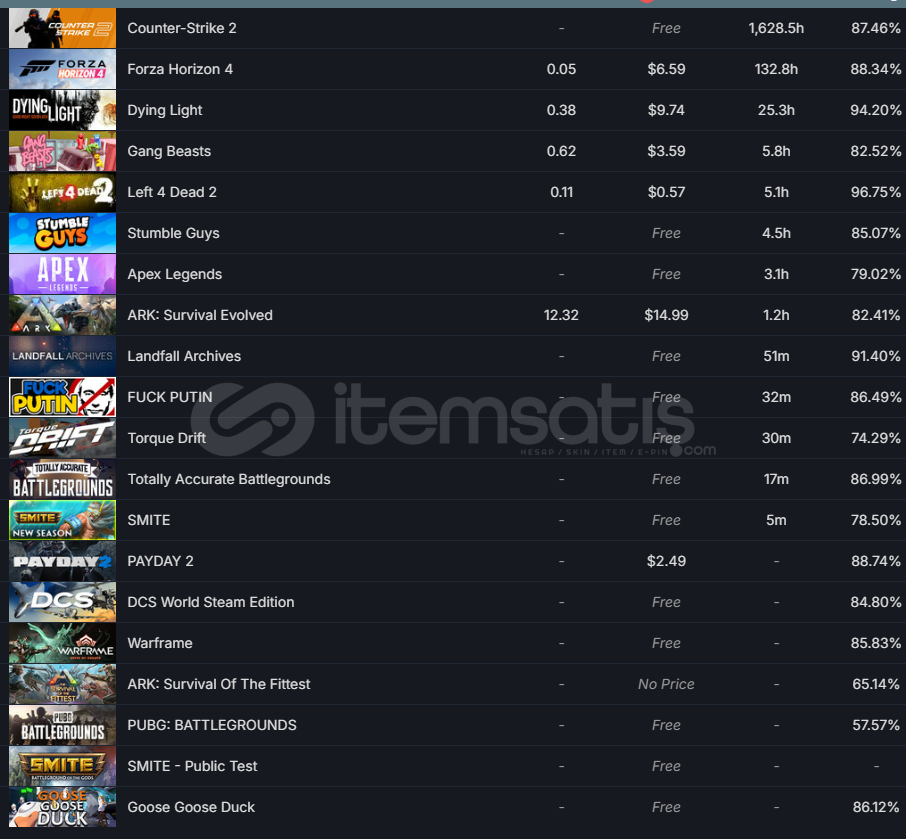Image resolution: width=906 pixels, height=839 pixels.
Task: Open the SMITE - Public Test title
Action: click(192, 767)
